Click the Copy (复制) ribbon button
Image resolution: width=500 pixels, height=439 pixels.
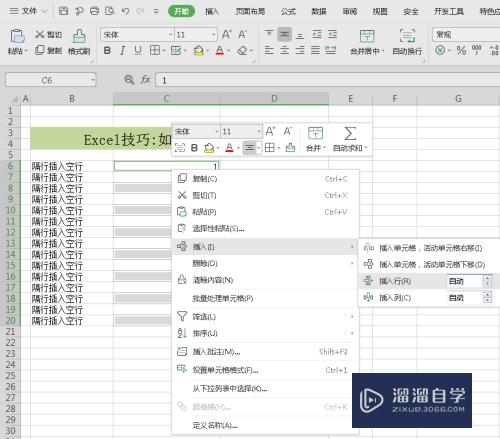pyautogui.click(x=49, y=51)
